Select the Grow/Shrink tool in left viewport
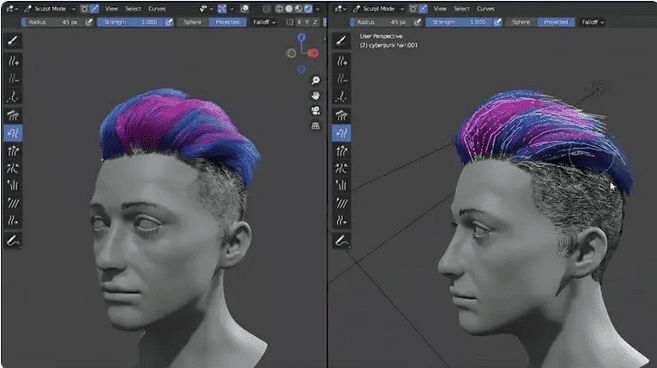This screenshot has width=657, height=368. [x=13, y=150]
